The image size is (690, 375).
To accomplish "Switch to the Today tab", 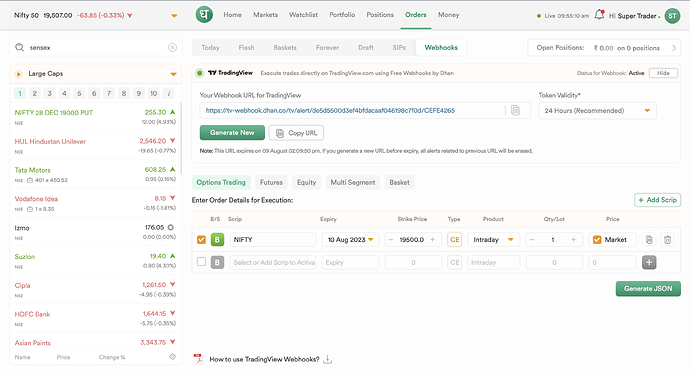I will point(210,48).
